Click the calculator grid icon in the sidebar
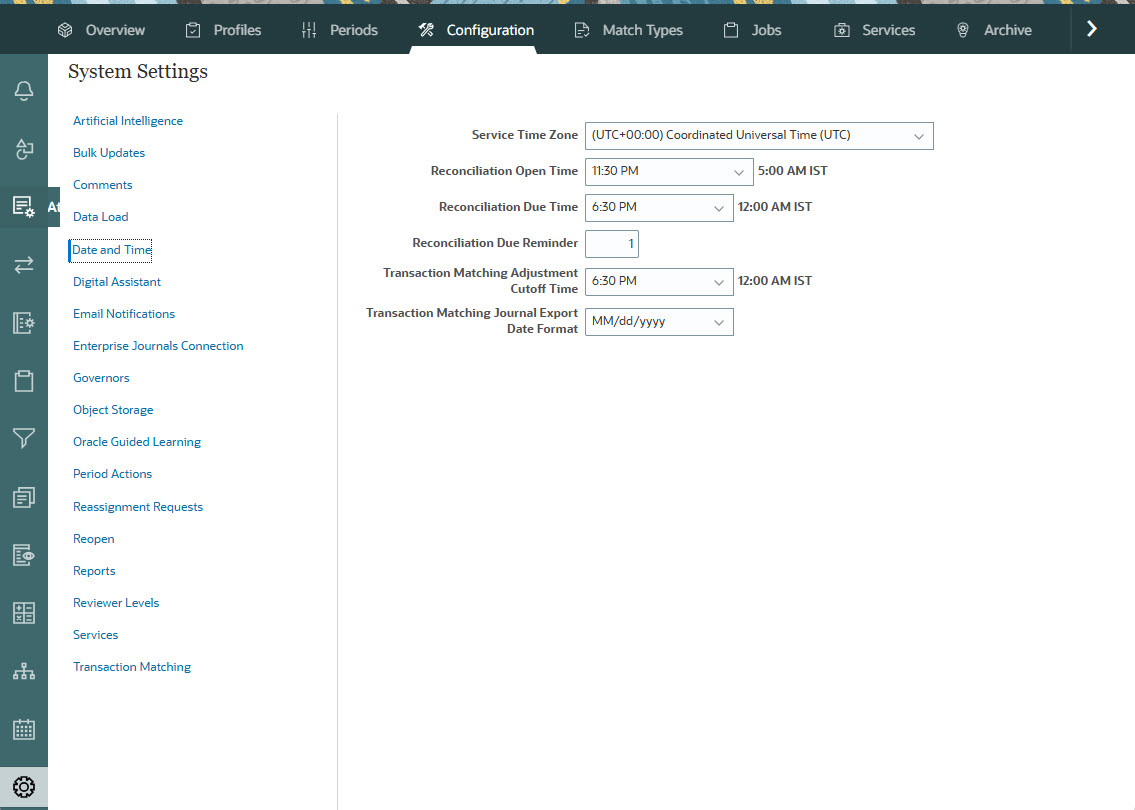Image resolution: width=1135 pixels, height=810 pixels. (23, 612)
